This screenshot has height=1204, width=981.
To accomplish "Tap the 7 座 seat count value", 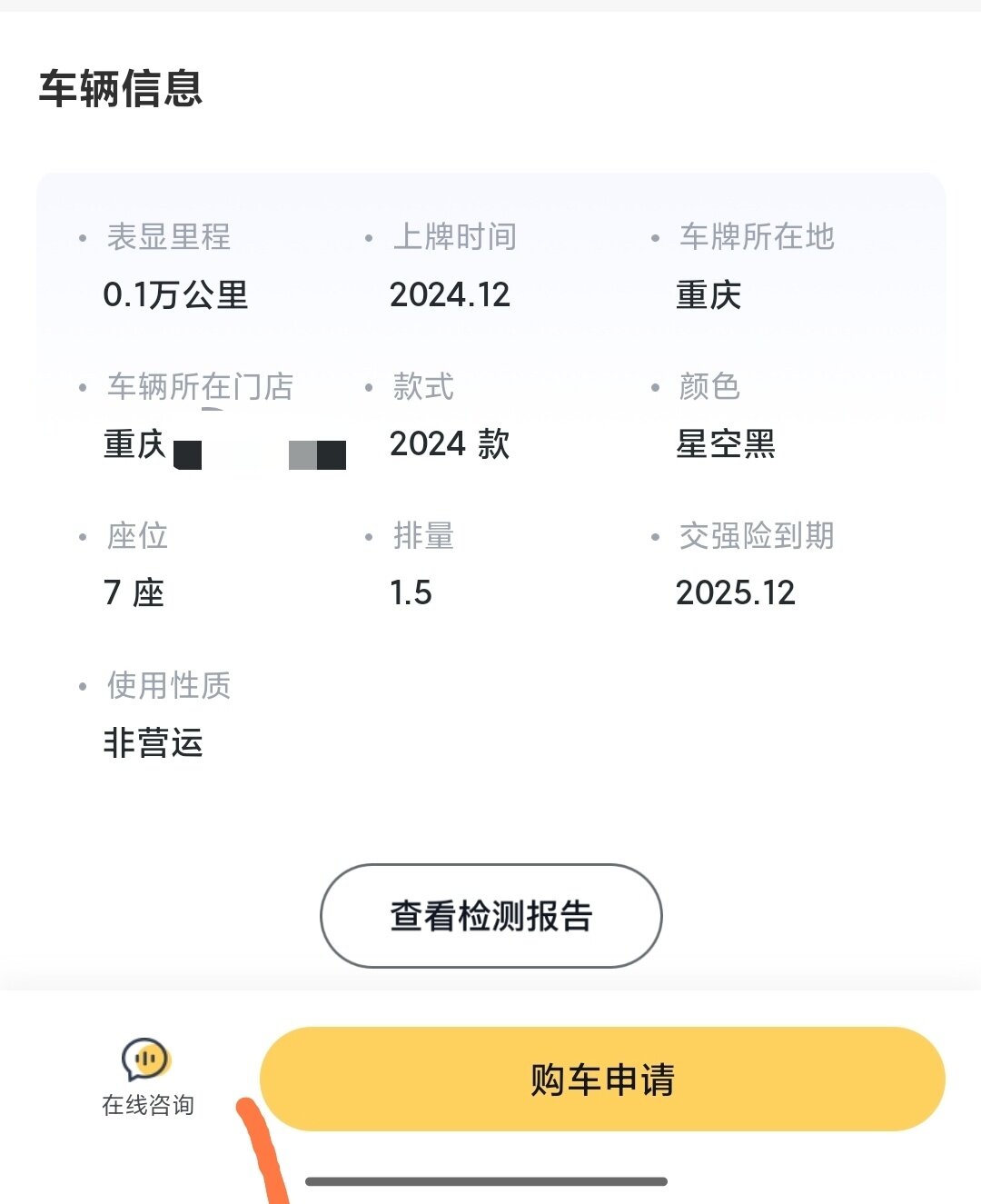I will pyautogui.click(x=134, y=593).
